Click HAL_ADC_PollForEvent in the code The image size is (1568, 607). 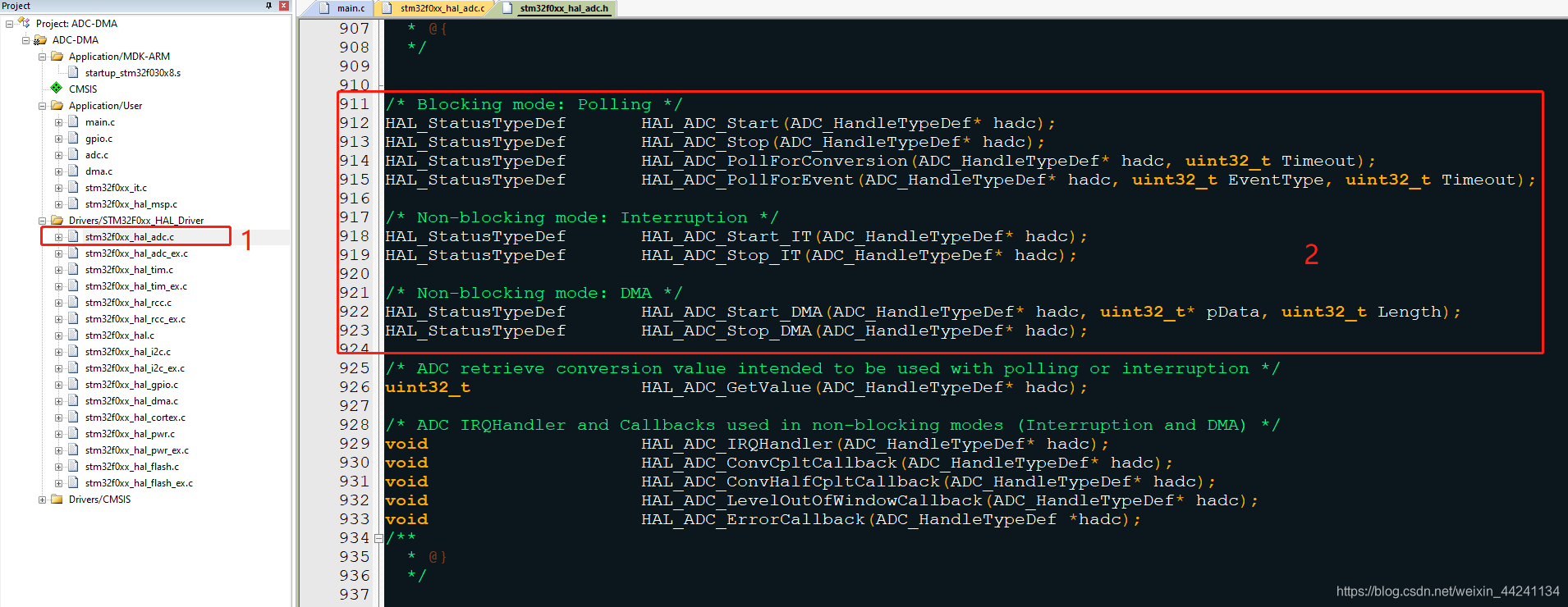pos(748,180)
